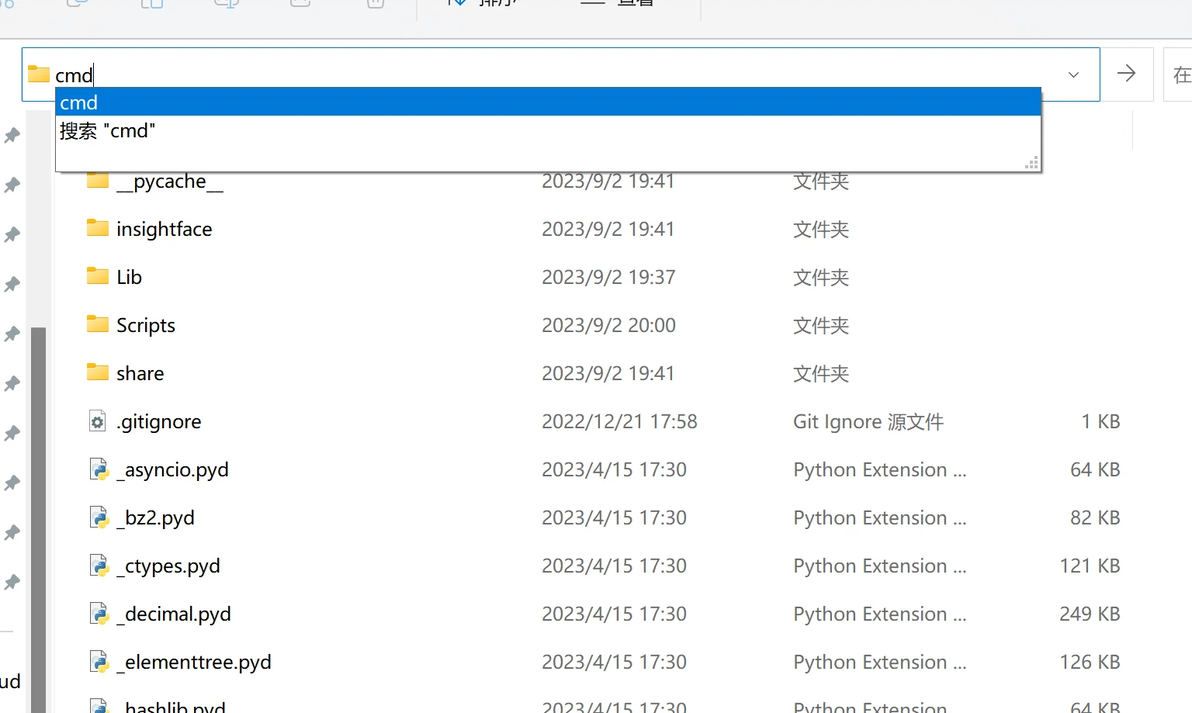Click the share folder icon
Screen dimensions: 1192x713
click(x=97, y=373)
